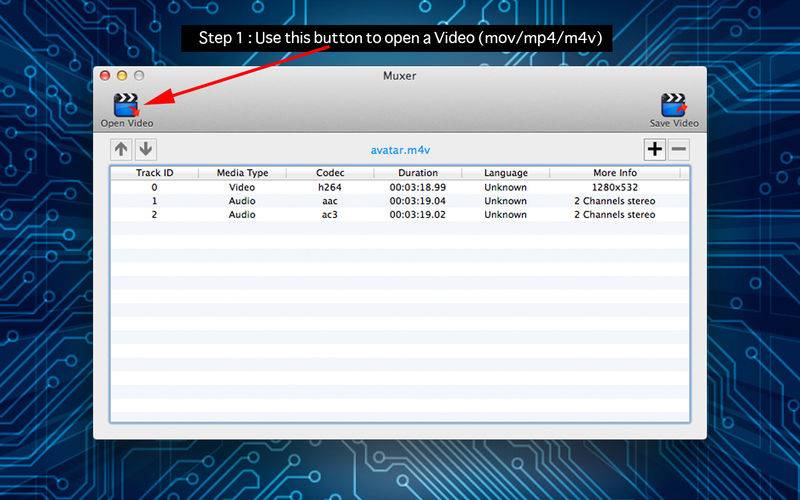
Task: Click duration 00:03:18.99
Action: point(418,187)
